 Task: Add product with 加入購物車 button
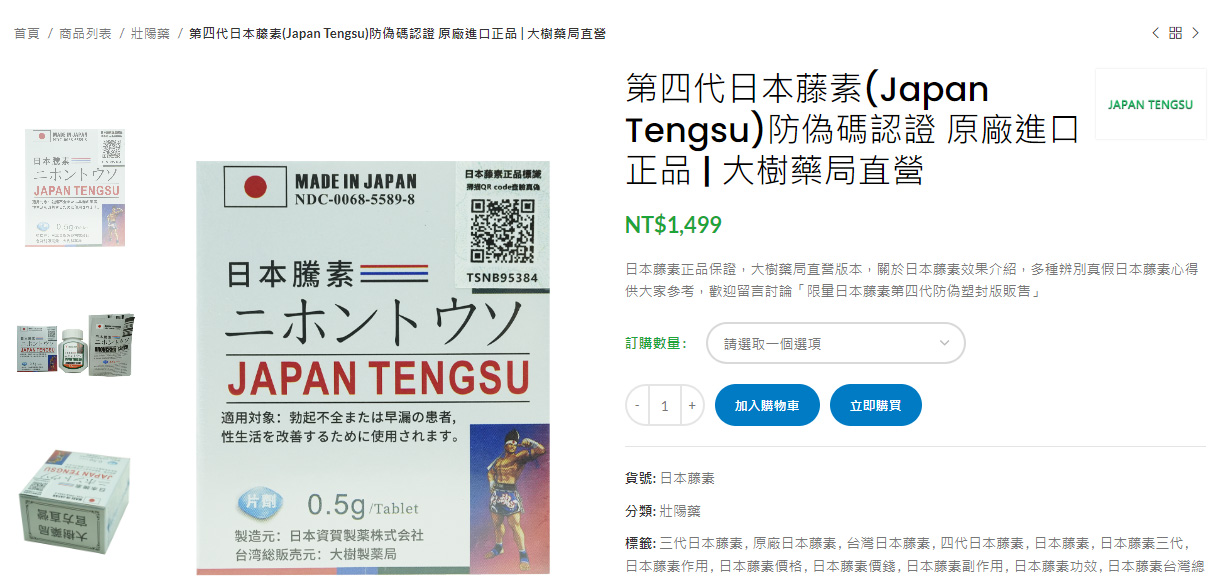[767, 406]
